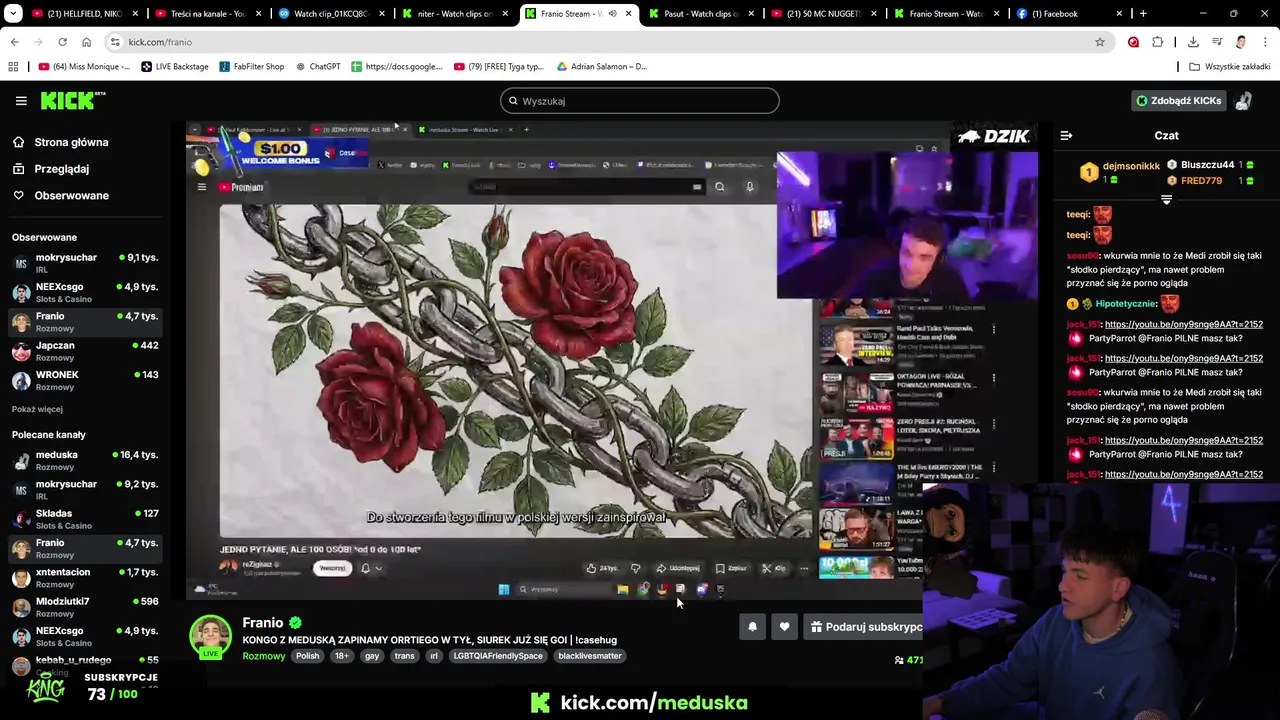Click Podaruj subskrypcje gift button
This screenshot has height=720, width=1280.
point(866,627)
